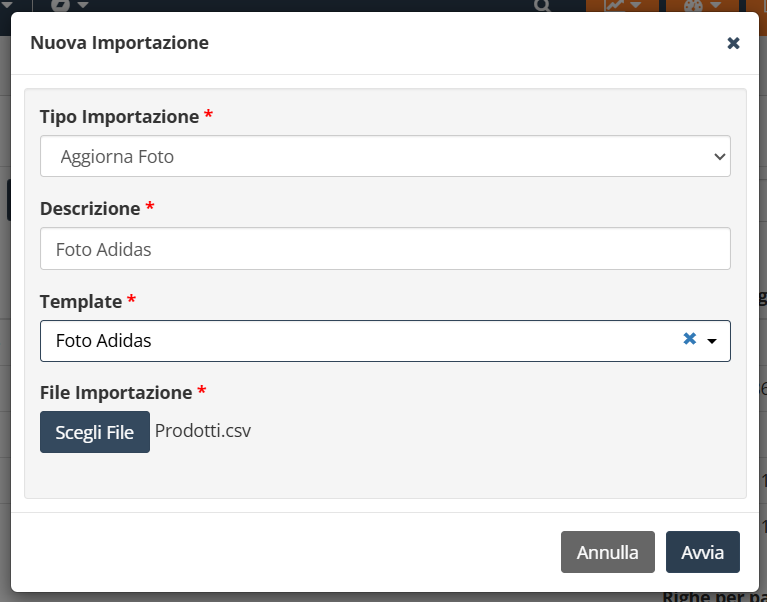Clear the selected Foto Adidas template

pyautogui.click(x=689, y=338)
